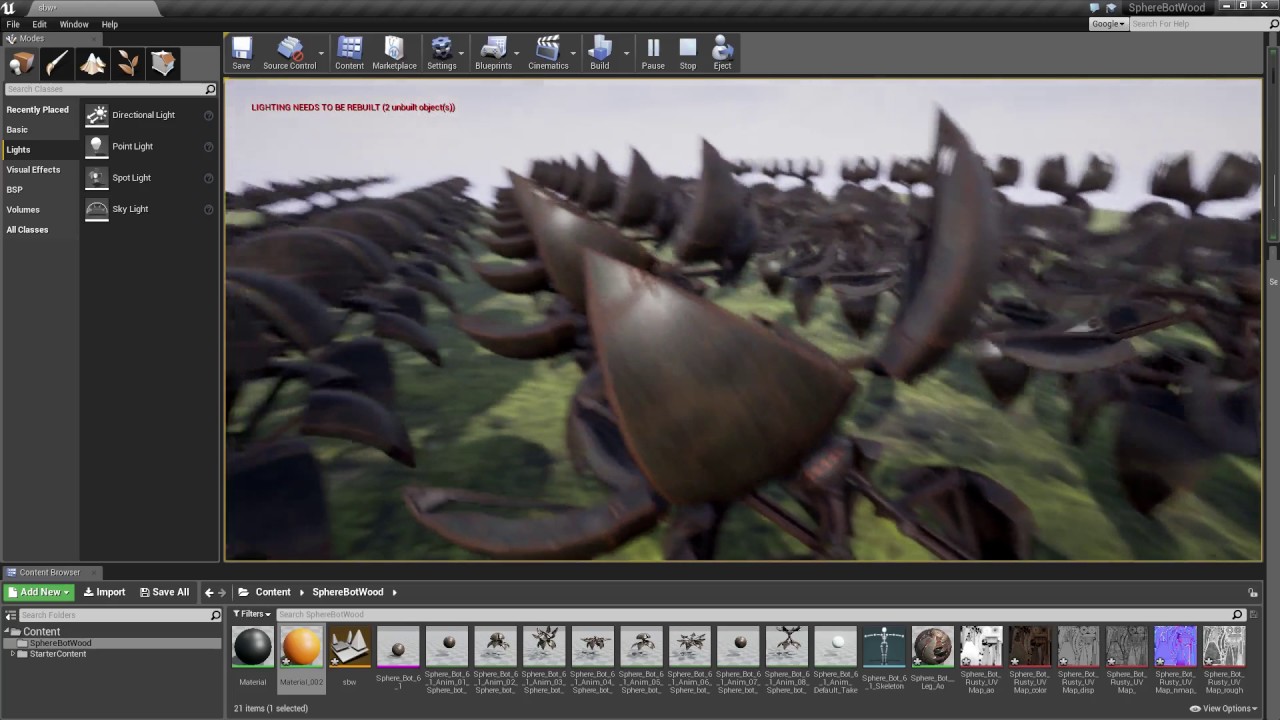The width and height of the screenshot is (1280, 720).
Task: Pause the running simulation
Action: (x=653, y=53)
